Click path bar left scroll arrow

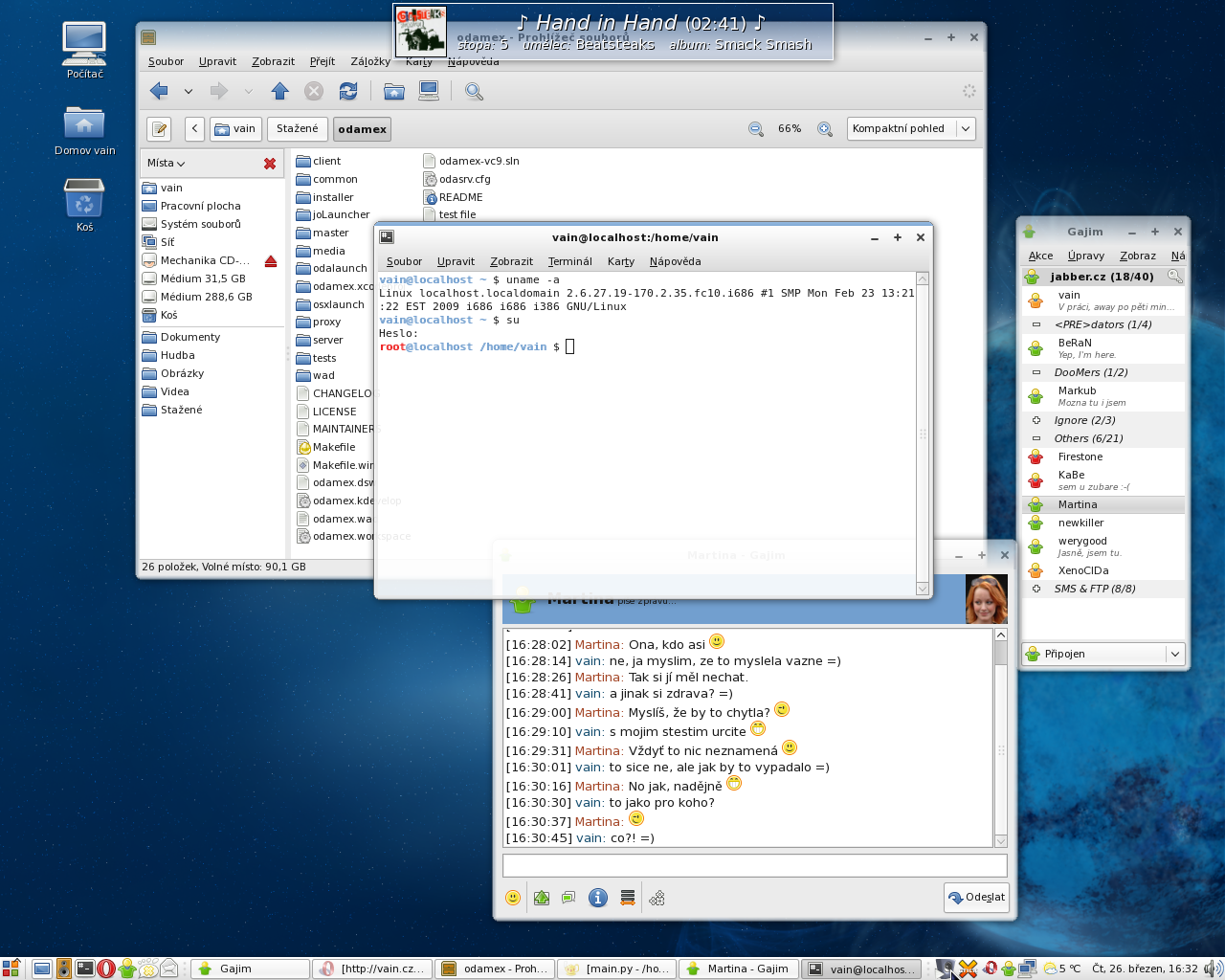coord(194,128)
